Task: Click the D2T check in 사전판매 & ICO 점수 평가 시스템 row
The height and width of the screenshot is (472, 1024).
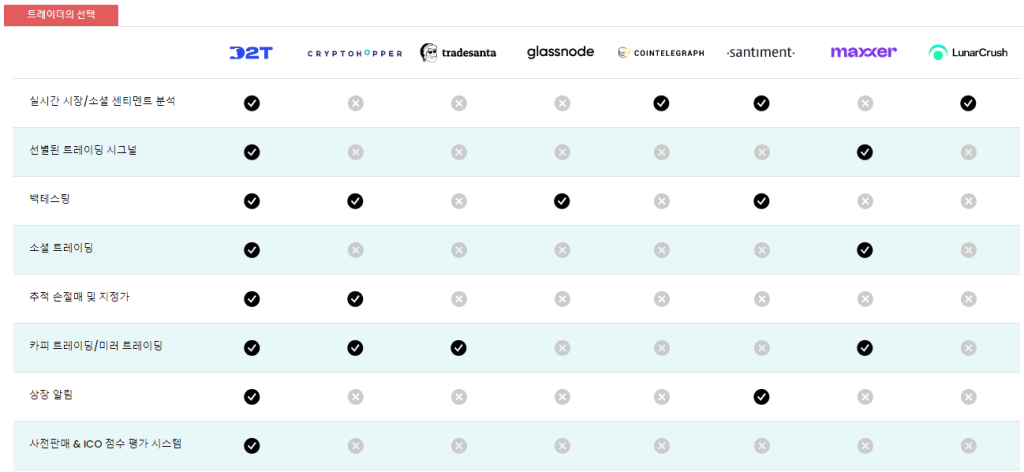Action: 251,446
